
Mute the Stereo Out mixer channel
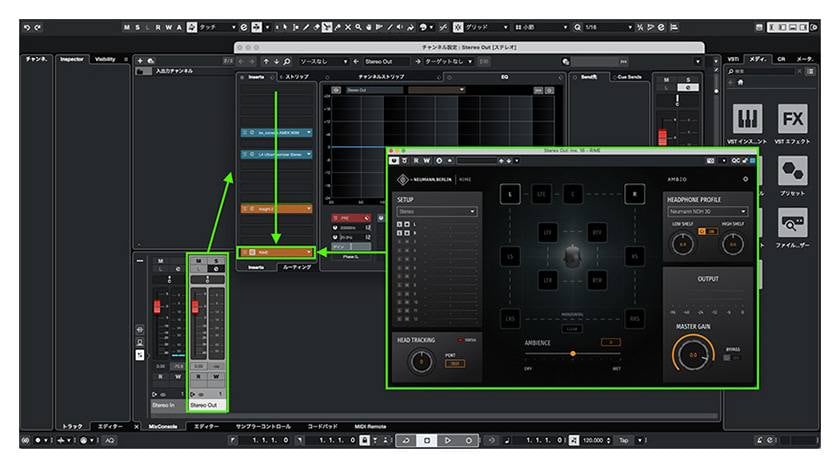coord(198,262)
